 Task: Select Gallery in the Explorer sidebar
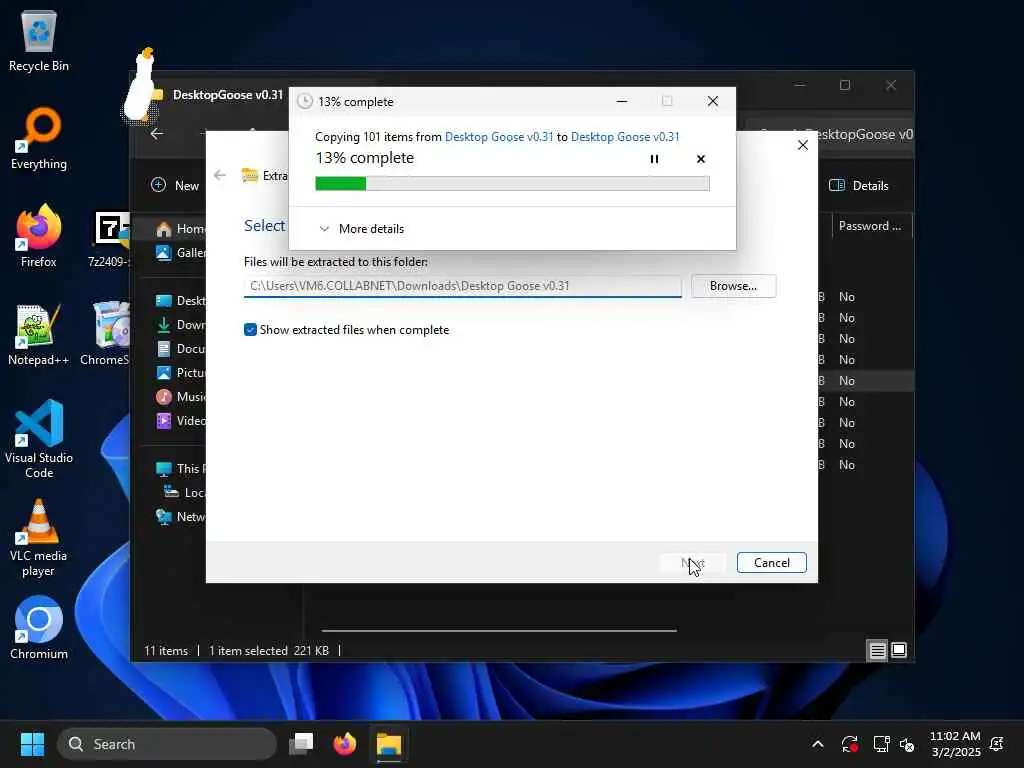[x=180, y=253]
